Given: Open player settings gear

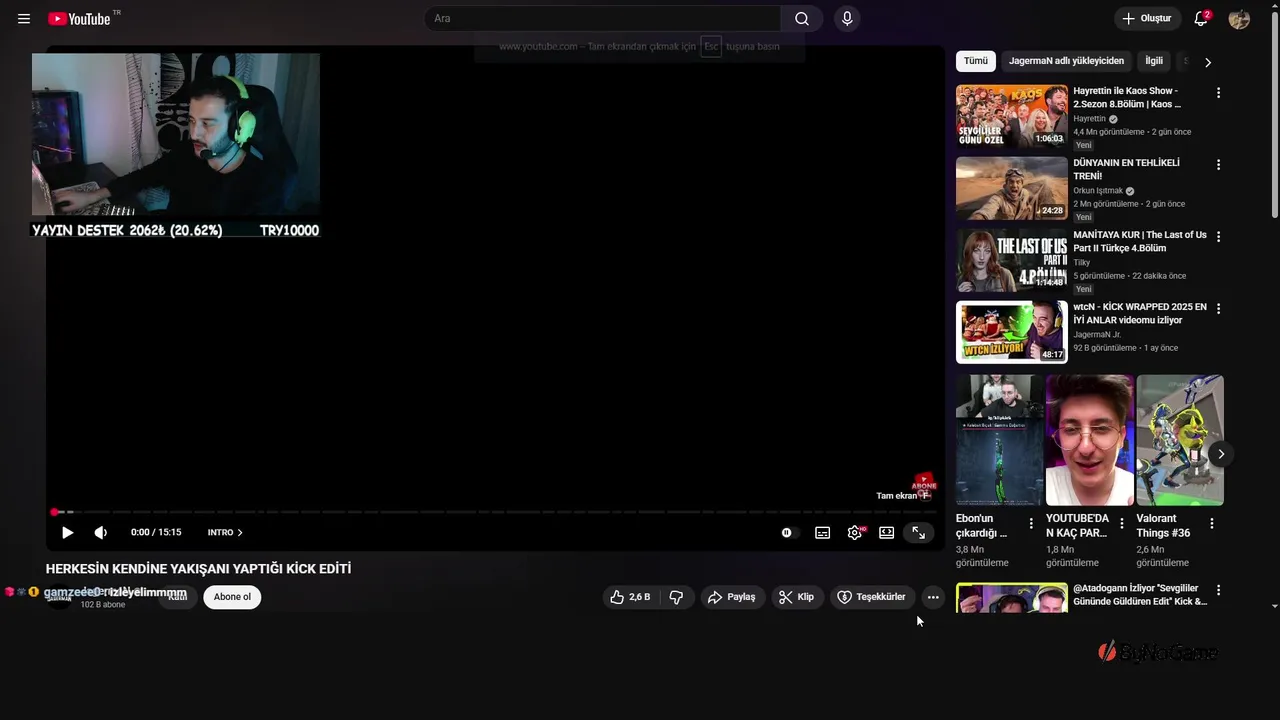Looking at the screenshot, I should coord(855,533).
